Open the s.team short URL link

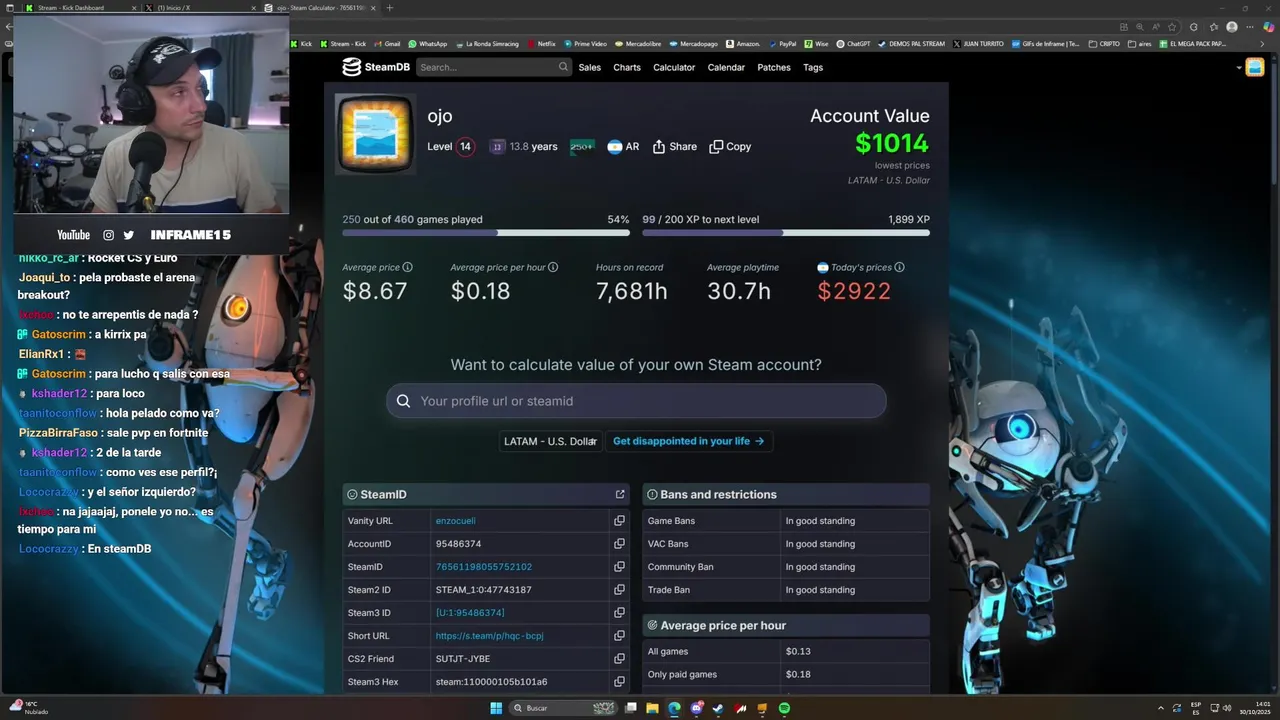click(x=489, y=636)
